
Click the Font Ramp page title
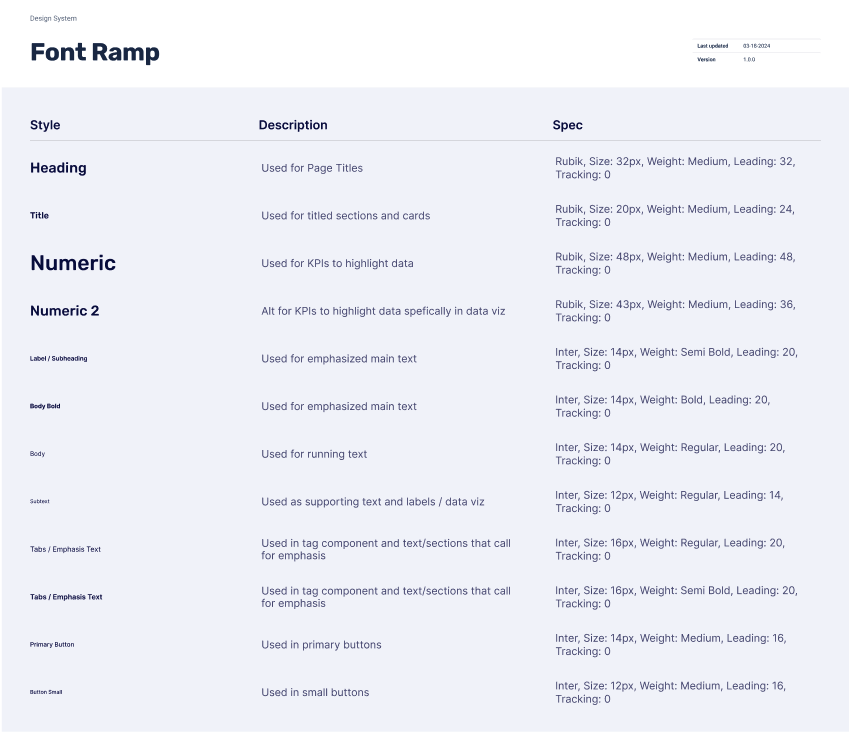tap(95, 53)
